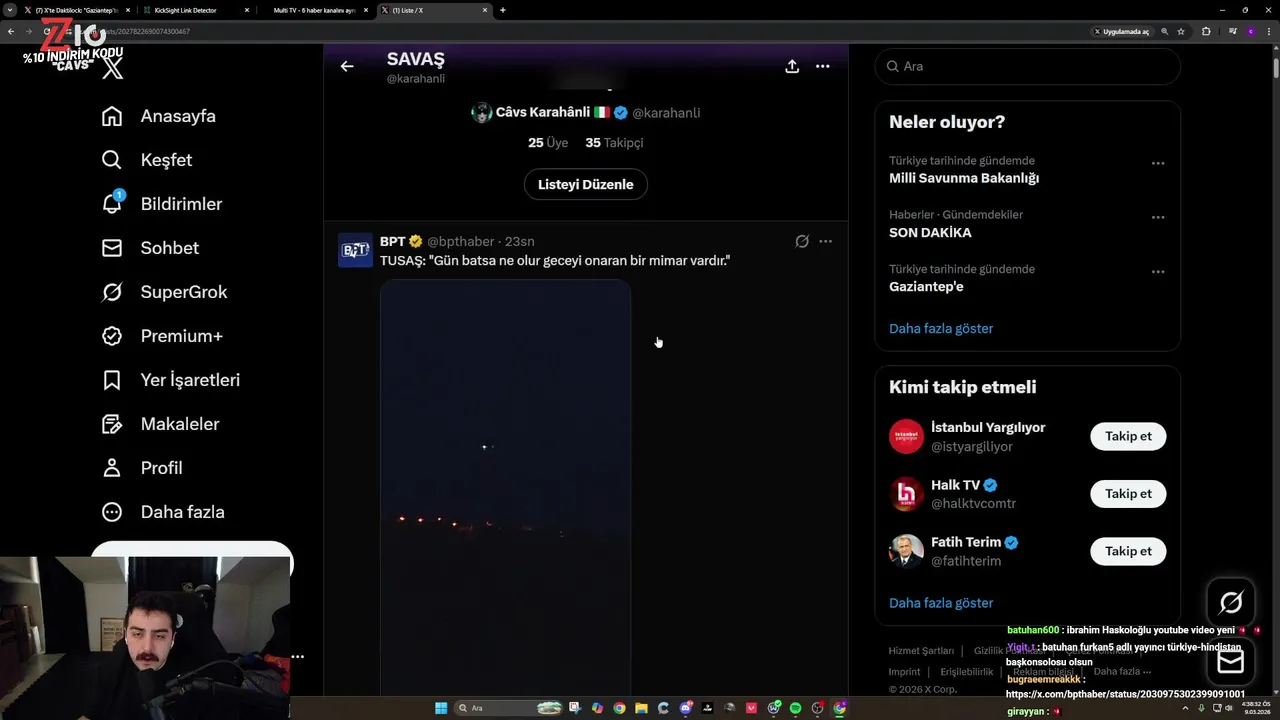The image size is (1280, 720).
Task: Bookmark page with star icon
Action: pos(1181,31)
